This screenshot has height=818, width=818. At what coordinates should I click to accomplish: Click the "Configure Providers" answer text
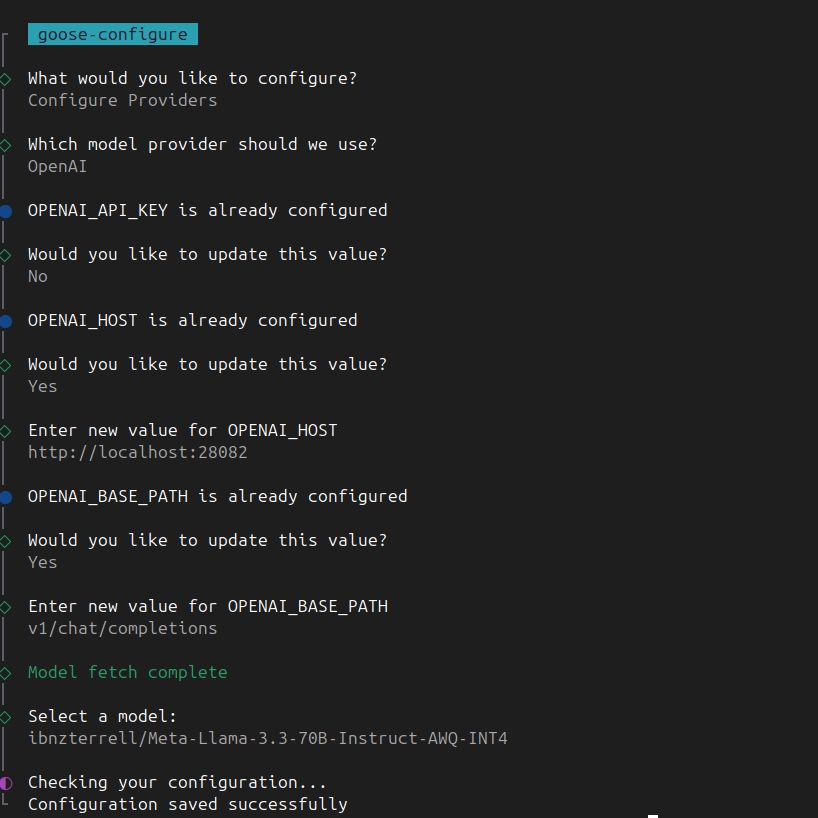[x=122, y=100]
